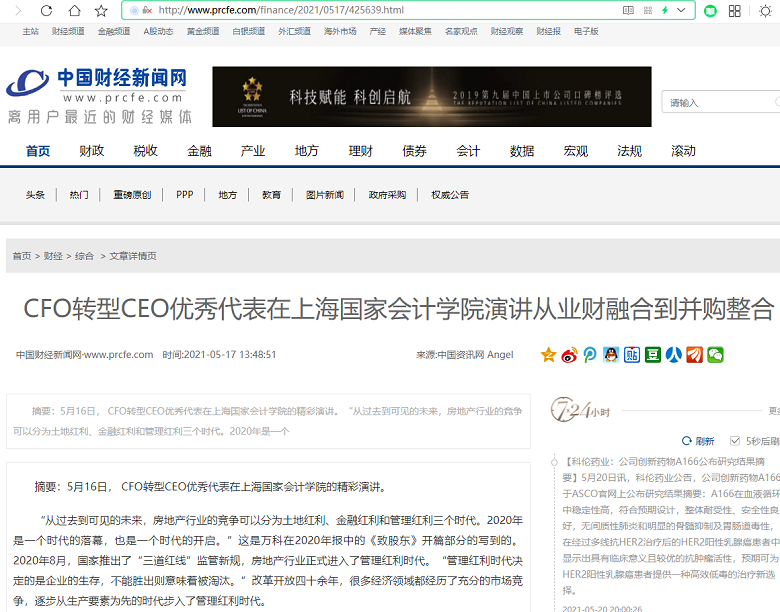The width and height of the screenshot is (780, 612).
Task: Open 重磅原创 in the sub-navigation
Action: pos(132,195)
